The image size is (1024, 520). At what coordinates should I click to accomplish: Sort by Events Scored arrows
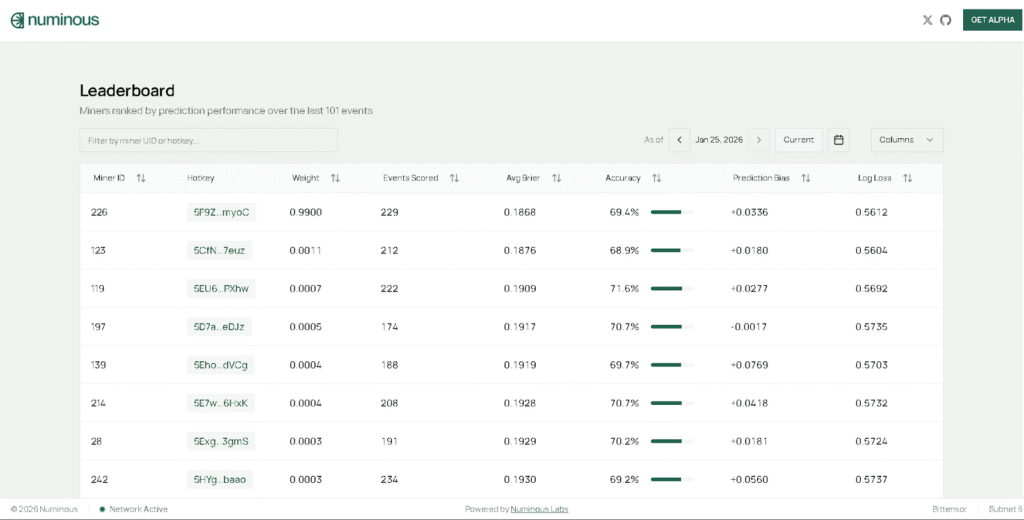pos(454,178)
